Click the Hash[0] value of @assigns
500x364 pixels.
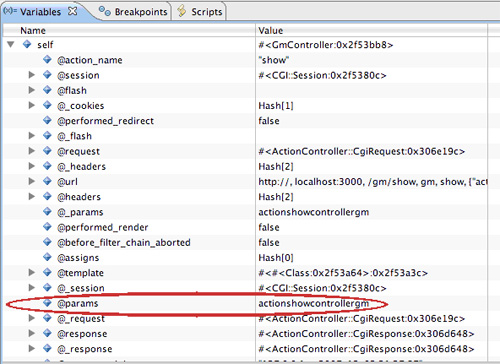[276, 258]
